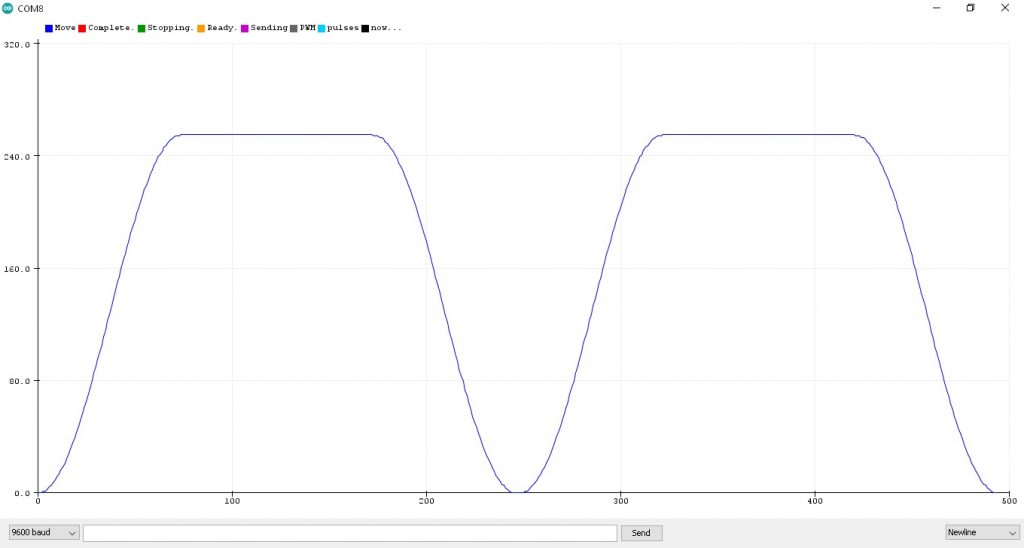Open the 9600 baud rate dropdown
This screenshot has width=1024, height=548.
pyautogui.click(x=44, y=532)
